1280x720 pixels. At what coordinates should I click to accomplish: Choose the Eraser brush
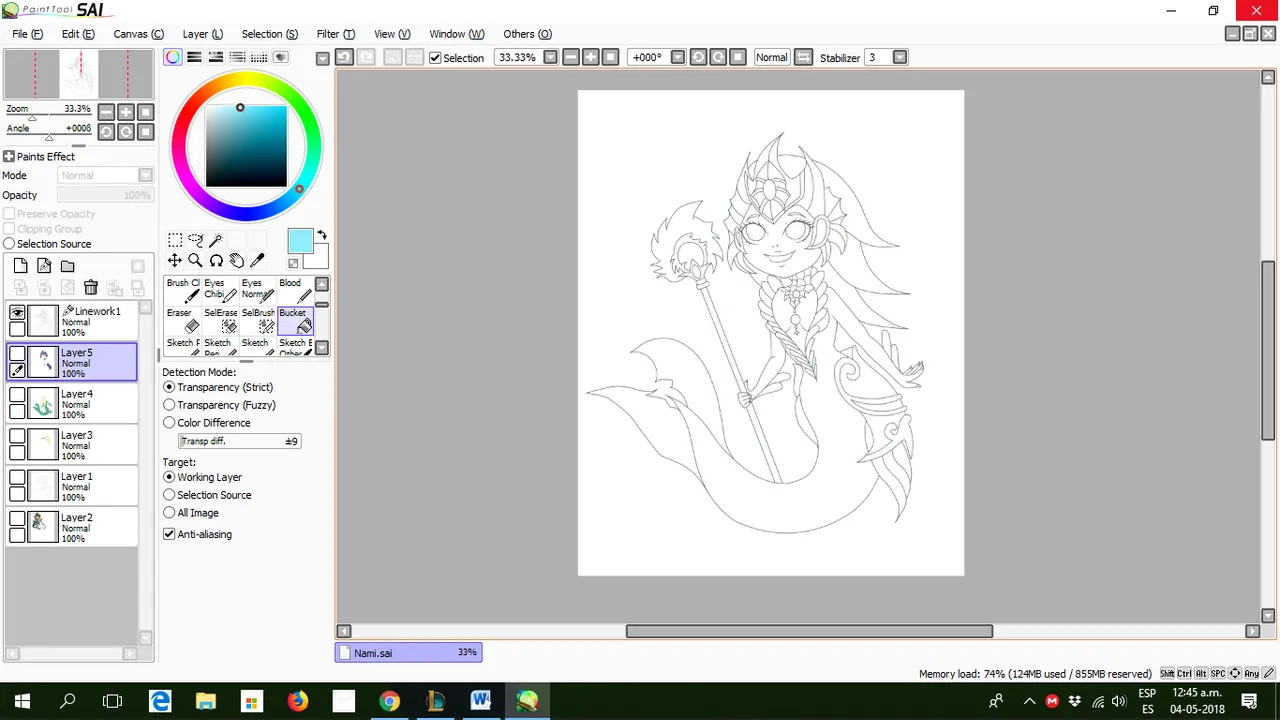coord(182,320)
